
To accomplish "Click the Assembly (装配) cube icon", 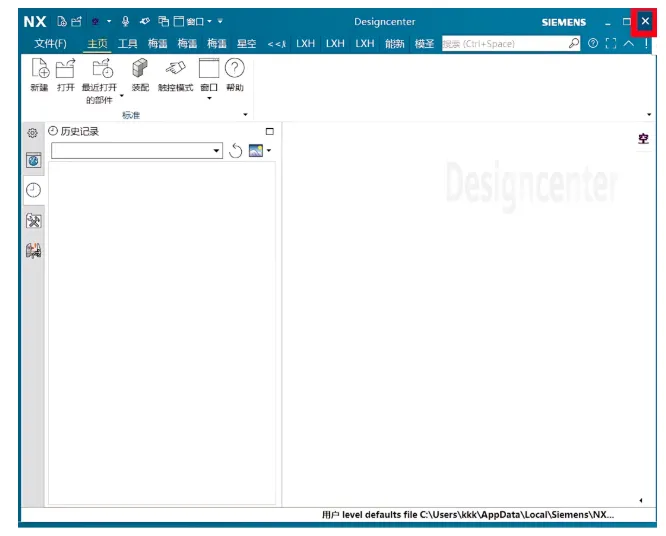I will [140, 68].
